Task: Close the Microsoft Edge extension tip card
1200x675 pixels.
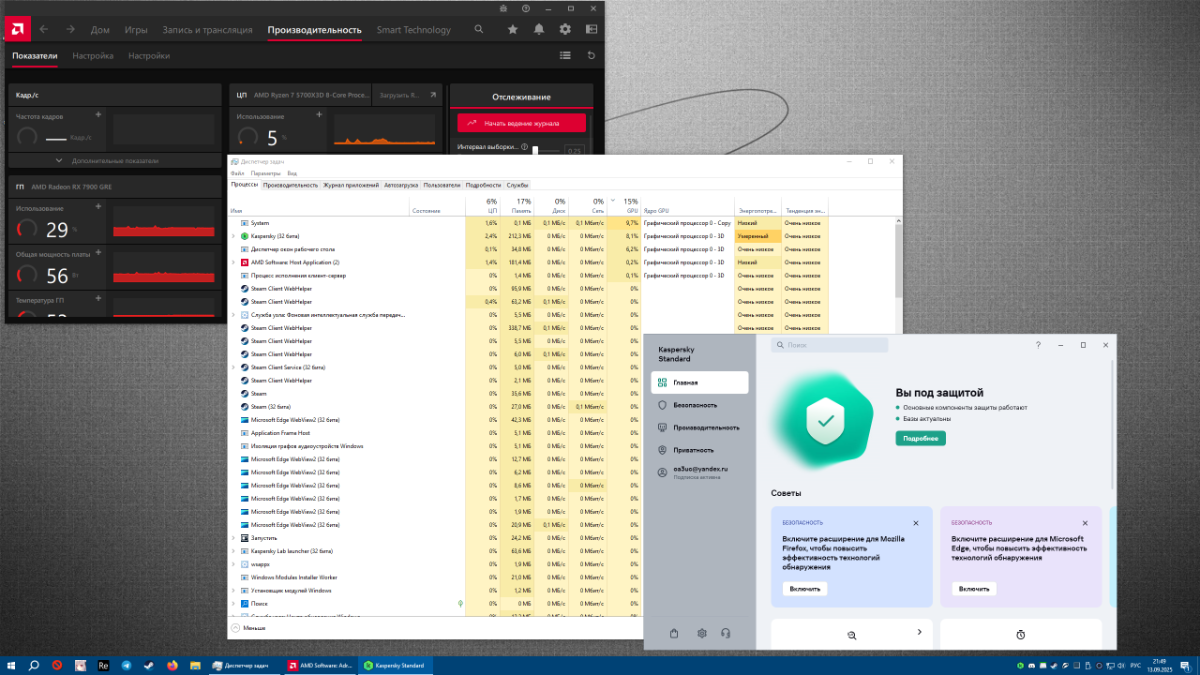Action: tap(1085, 523)
